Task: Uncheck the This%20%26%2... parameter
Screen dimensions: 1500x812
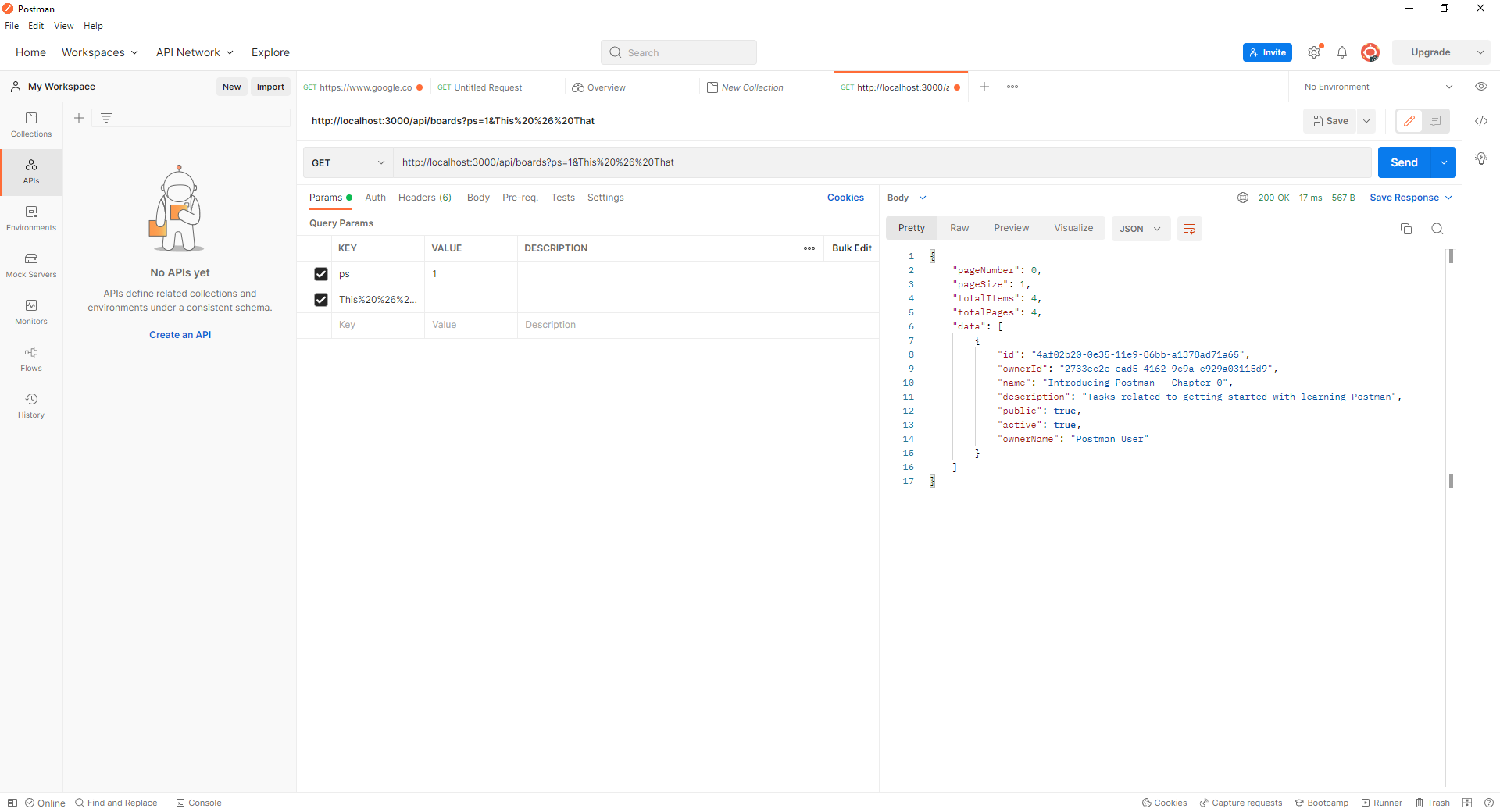Action: pyautogui.click(x=321, y=300)
